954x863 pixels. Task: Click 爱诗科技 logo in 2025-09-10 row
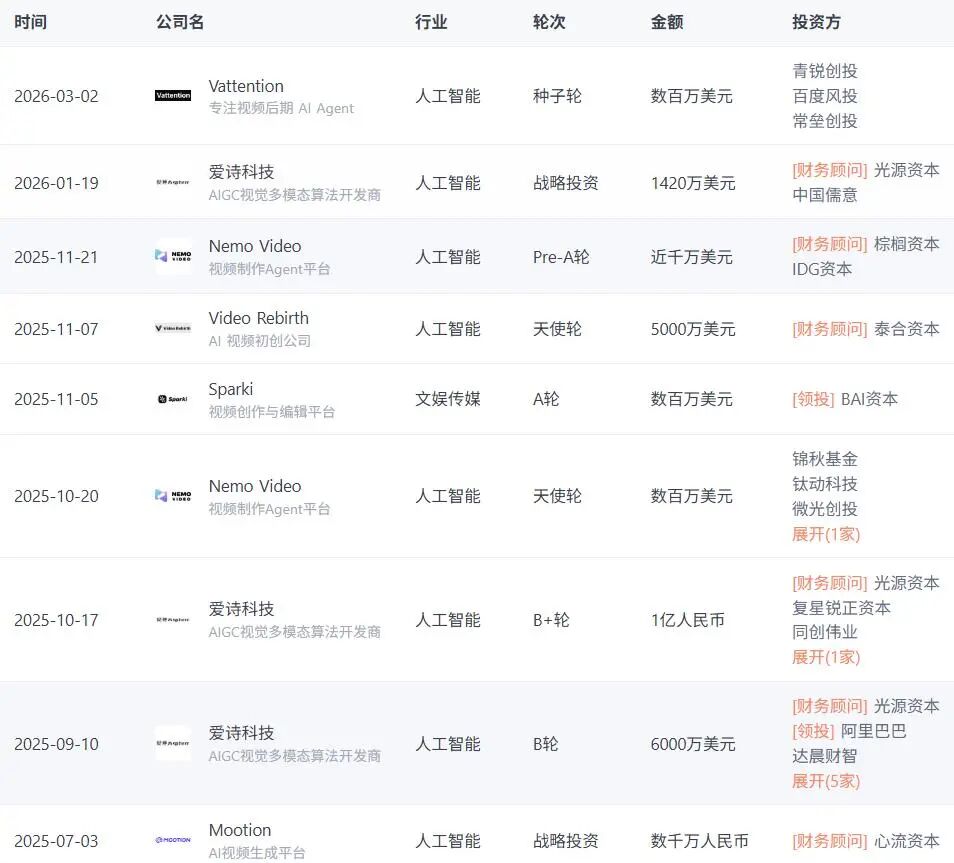pos(173,743)
